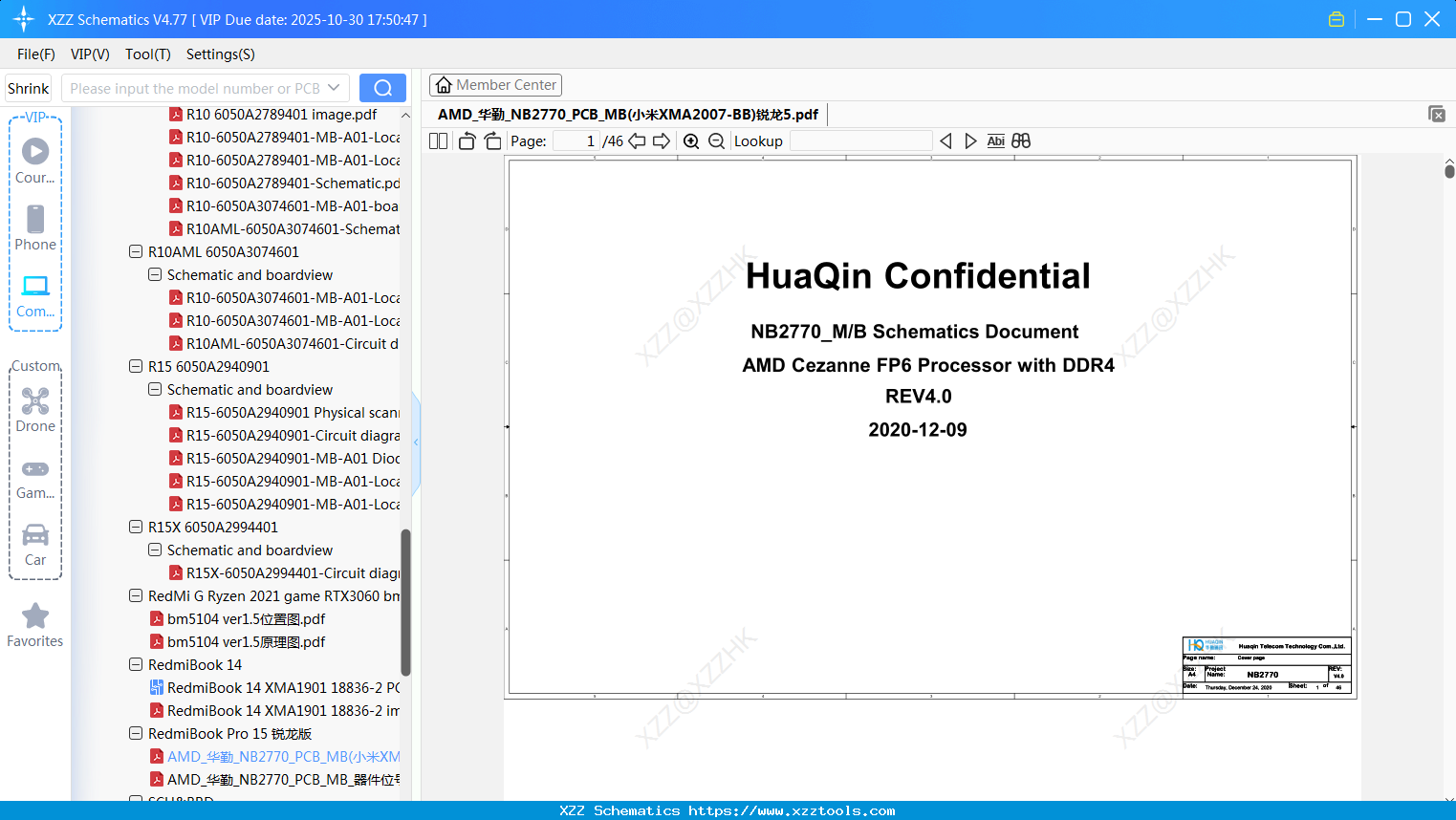Collapse the R15 6050A2940901 tree node
1456x820 pixels.
(x=136, y=367)
